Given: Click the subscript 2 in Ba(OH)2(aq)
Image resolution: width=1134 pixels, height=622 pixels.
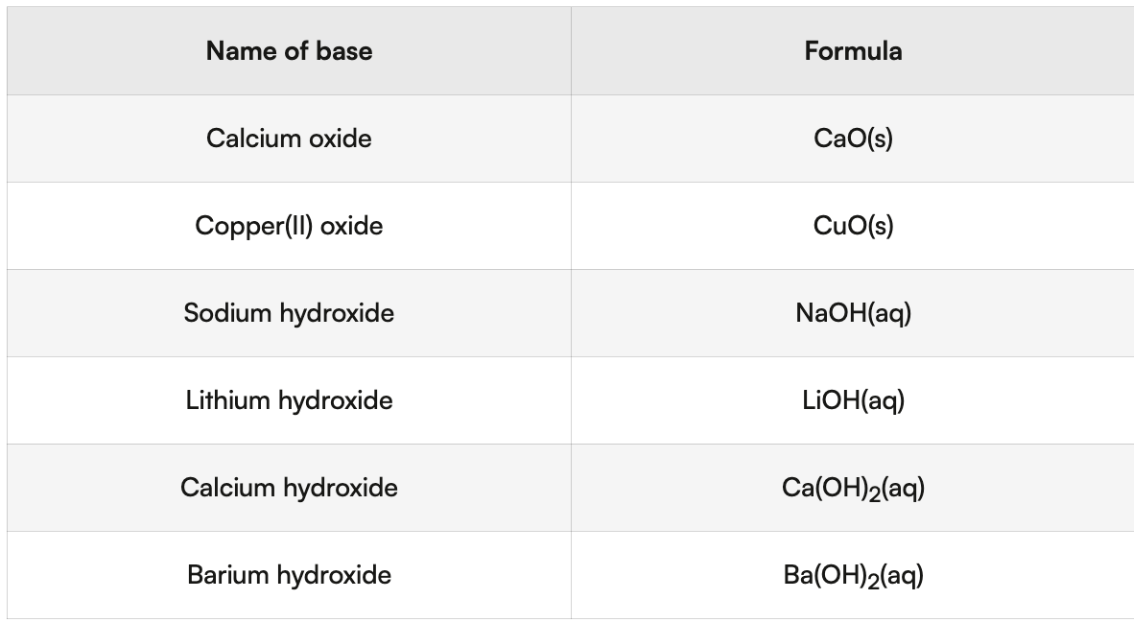Looking at the screenshot, I should pos(873,581).
